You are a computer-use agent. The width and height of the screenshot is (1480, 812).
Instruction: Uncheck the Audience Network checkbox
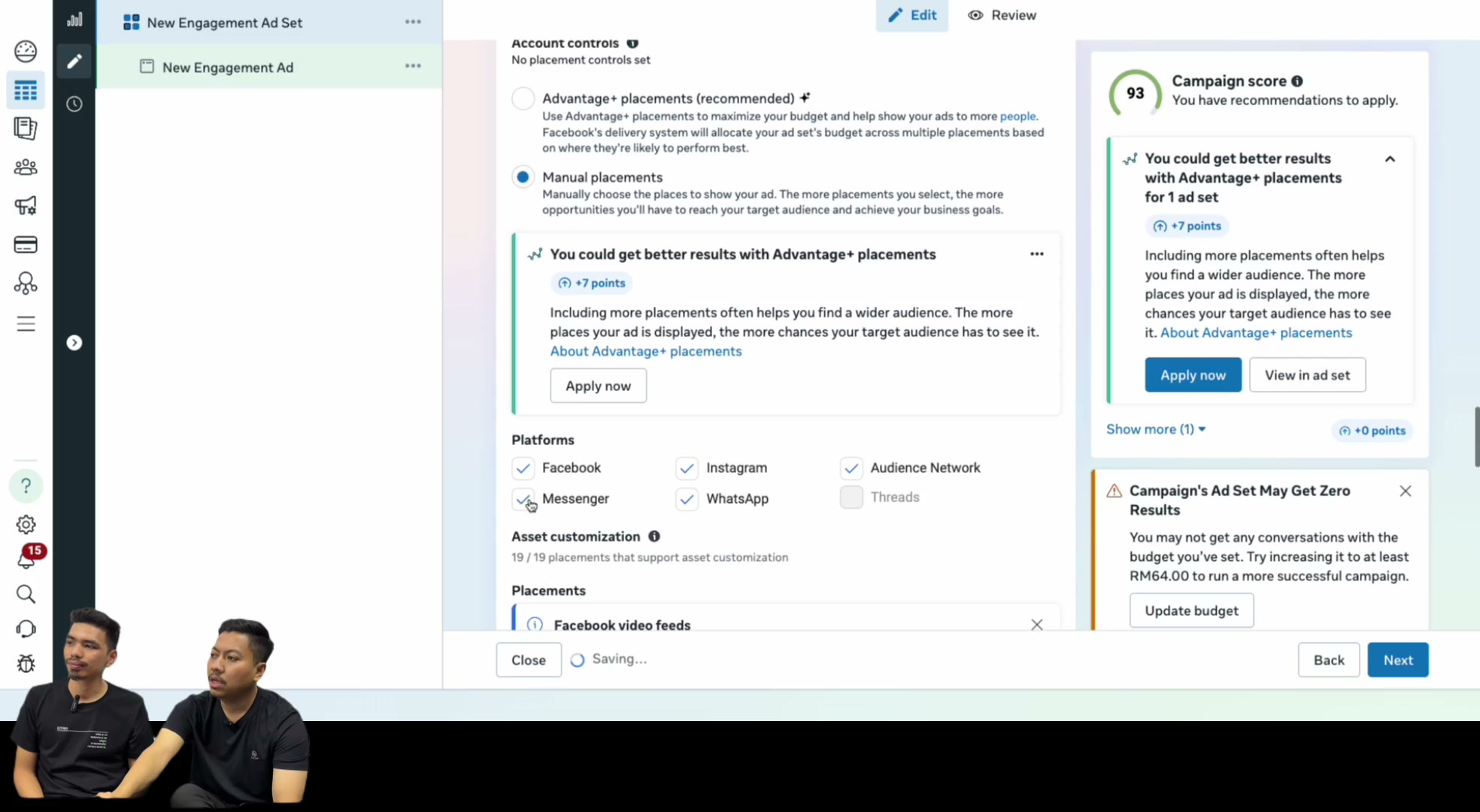851,468
